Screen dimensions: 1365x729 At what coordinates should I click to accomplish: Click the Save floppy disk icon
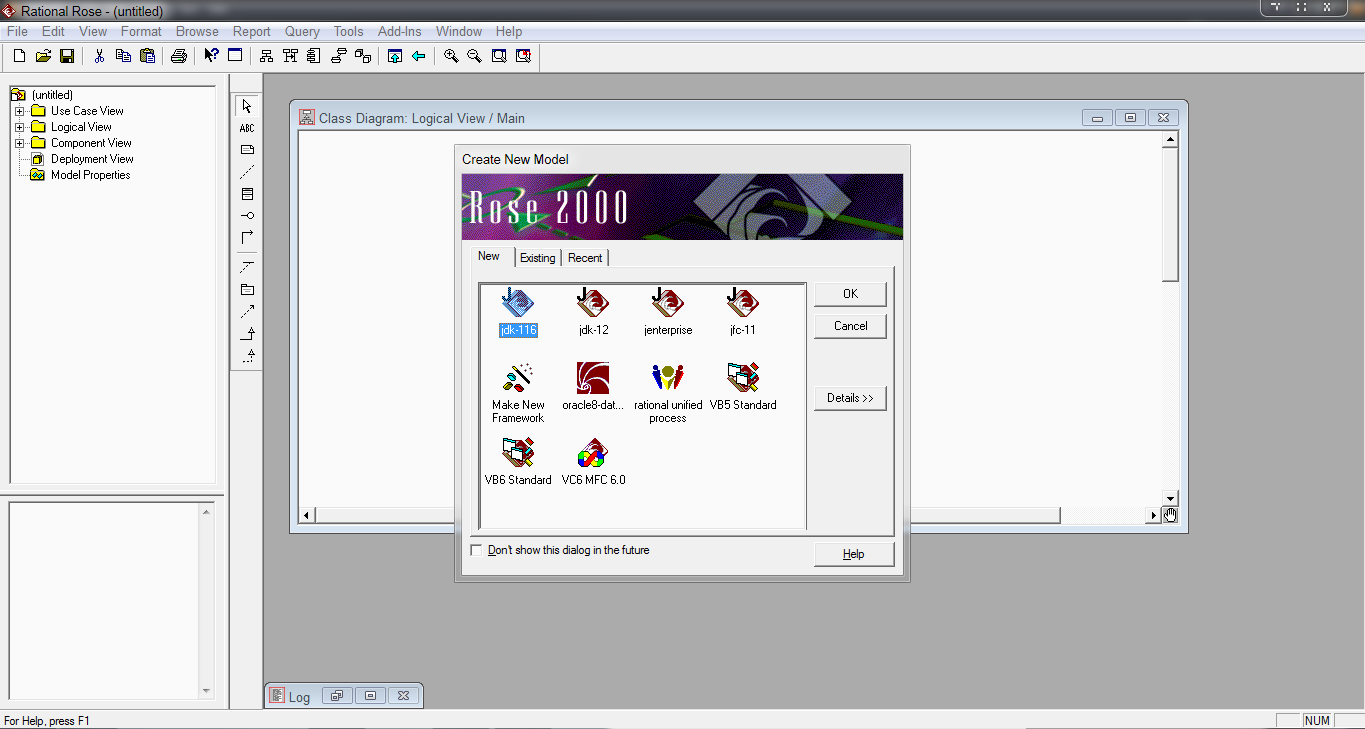67,56
